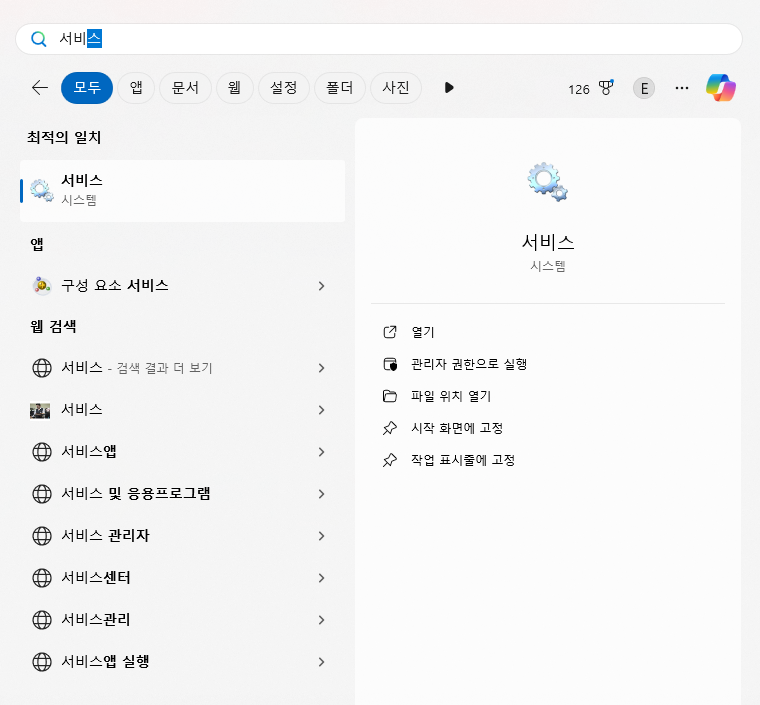This screenshot has width=760, height=705.
Task: Click folder icon for 파일 위치 열기
Action: point(390,396)
